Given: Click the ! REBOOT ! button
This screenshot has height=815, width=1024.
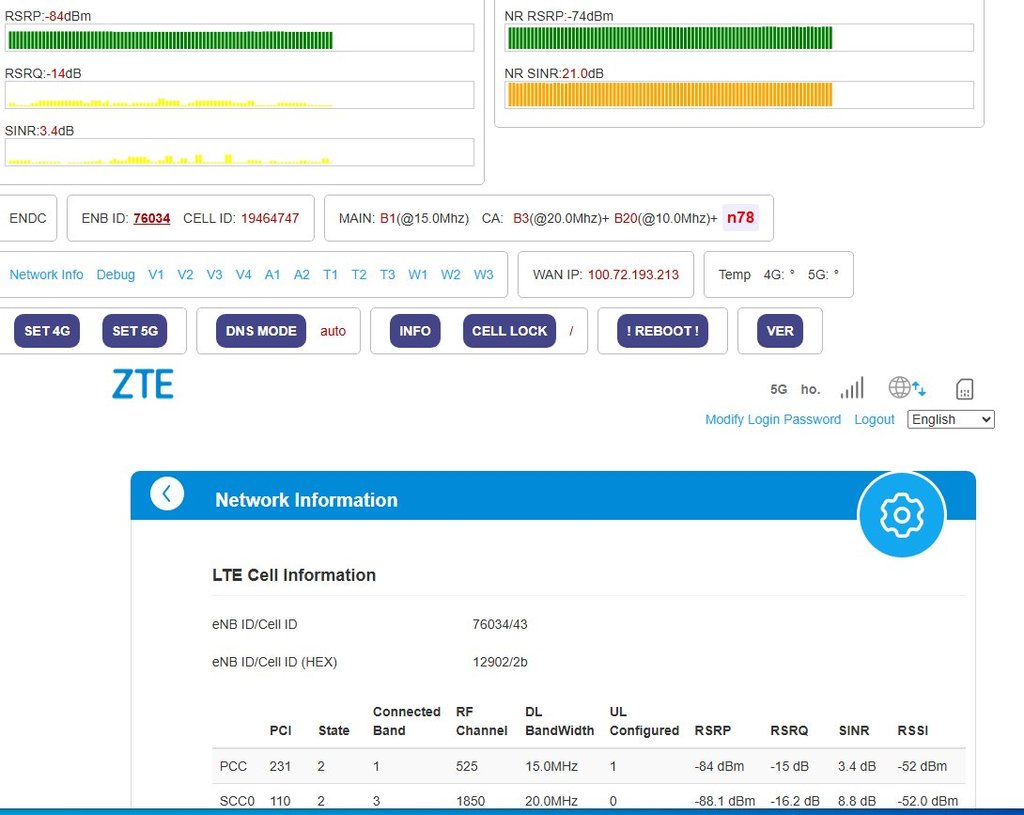Looking at the screenshot, I should click(x=662, y=331).
